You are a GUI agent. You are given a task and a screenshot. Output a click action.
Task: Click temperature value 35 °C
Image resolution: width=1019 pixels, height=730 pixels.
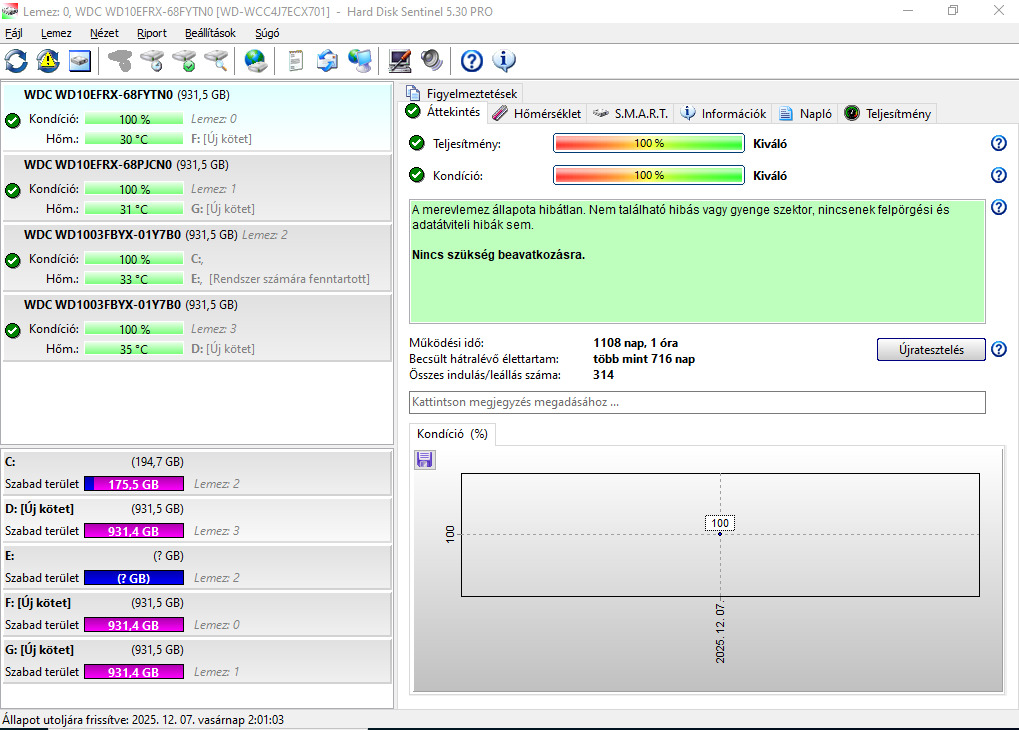tap(134, 349)
